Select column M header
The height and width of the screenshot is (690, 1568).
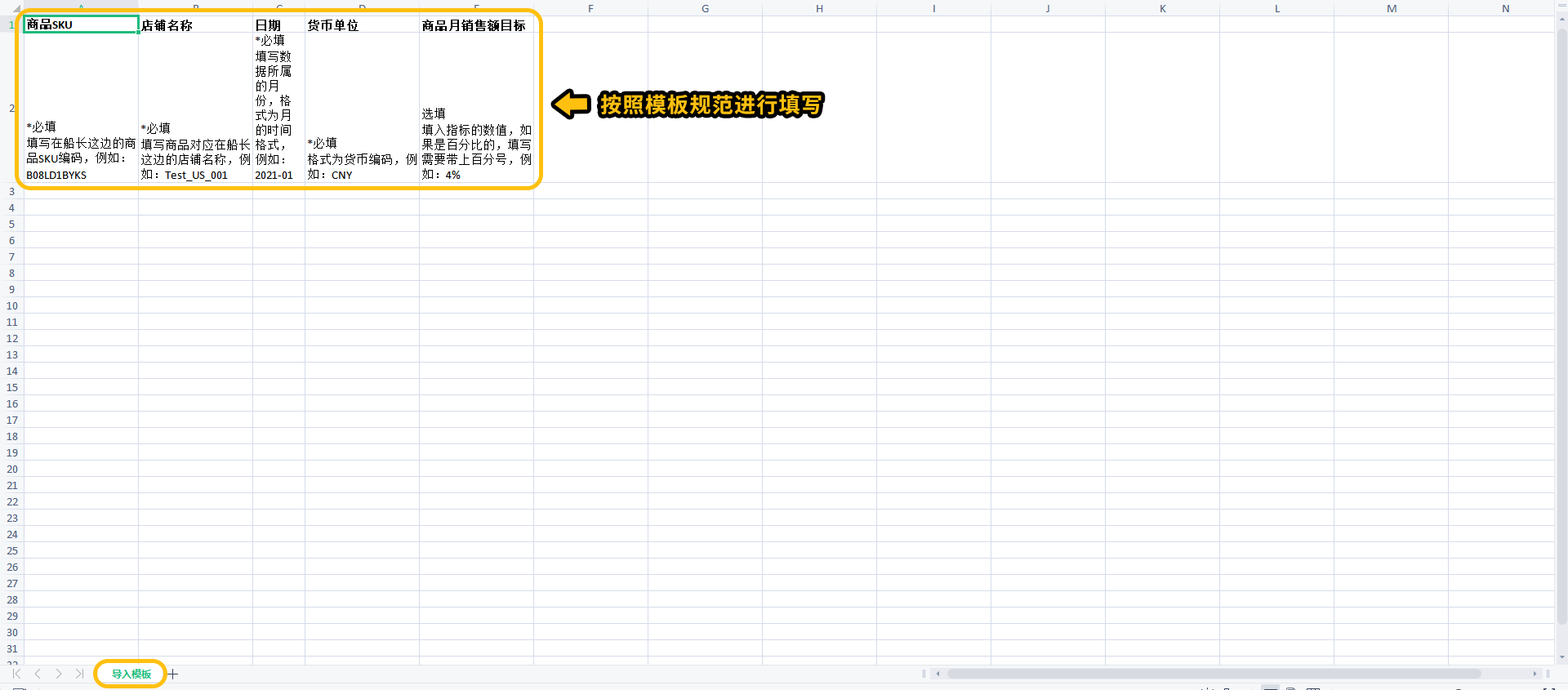point(1391,8)
